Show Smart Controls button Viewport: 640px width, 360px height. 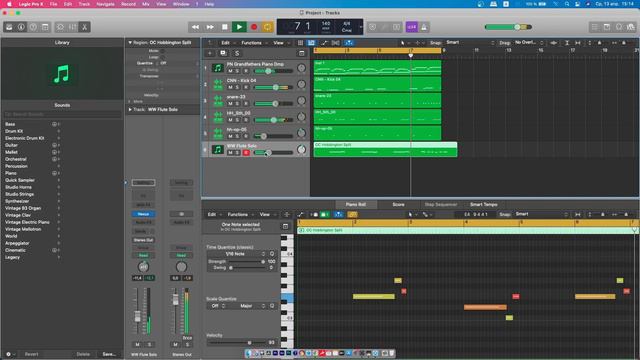(60, 27)
